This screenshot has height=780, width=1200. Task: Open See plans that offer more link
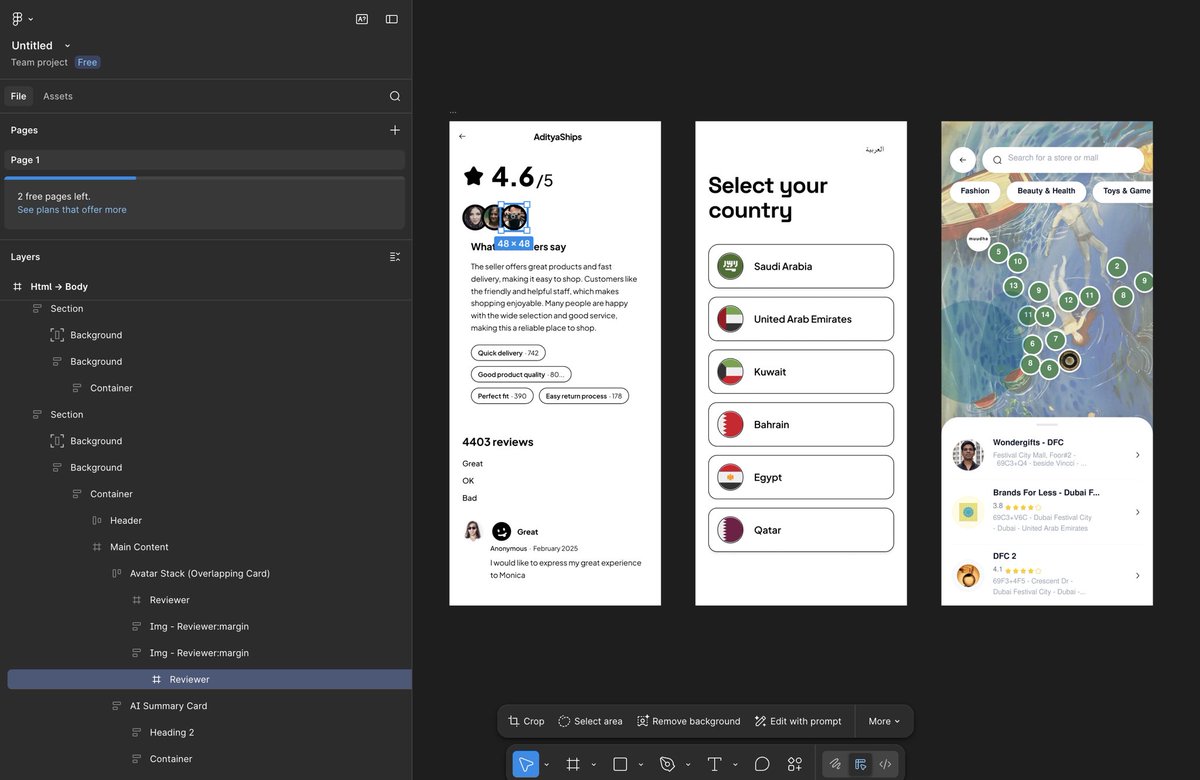click(x=72, y=210)
